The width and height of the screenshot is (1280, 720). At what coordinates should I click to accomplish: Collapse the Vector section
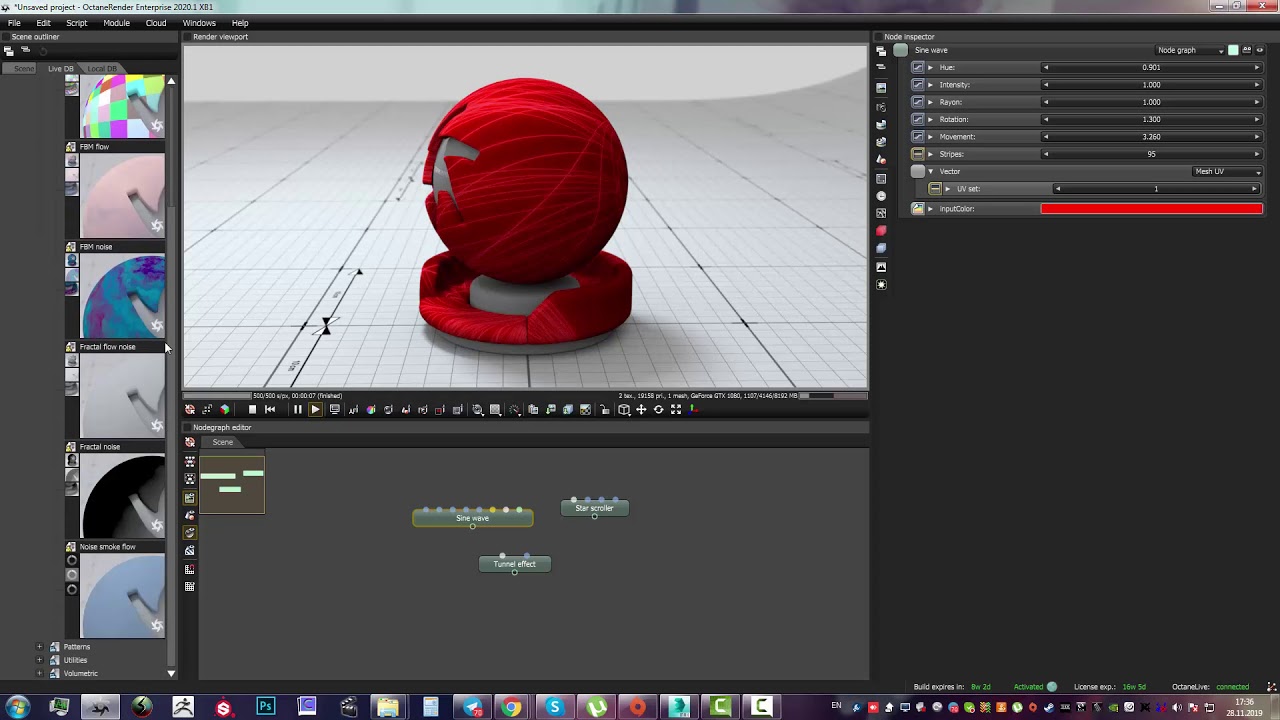[x=931, y=171]
